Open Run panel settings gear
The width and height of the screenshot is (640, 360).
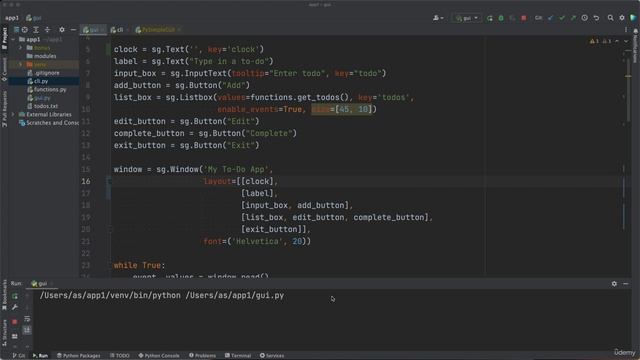click(614, 283)
